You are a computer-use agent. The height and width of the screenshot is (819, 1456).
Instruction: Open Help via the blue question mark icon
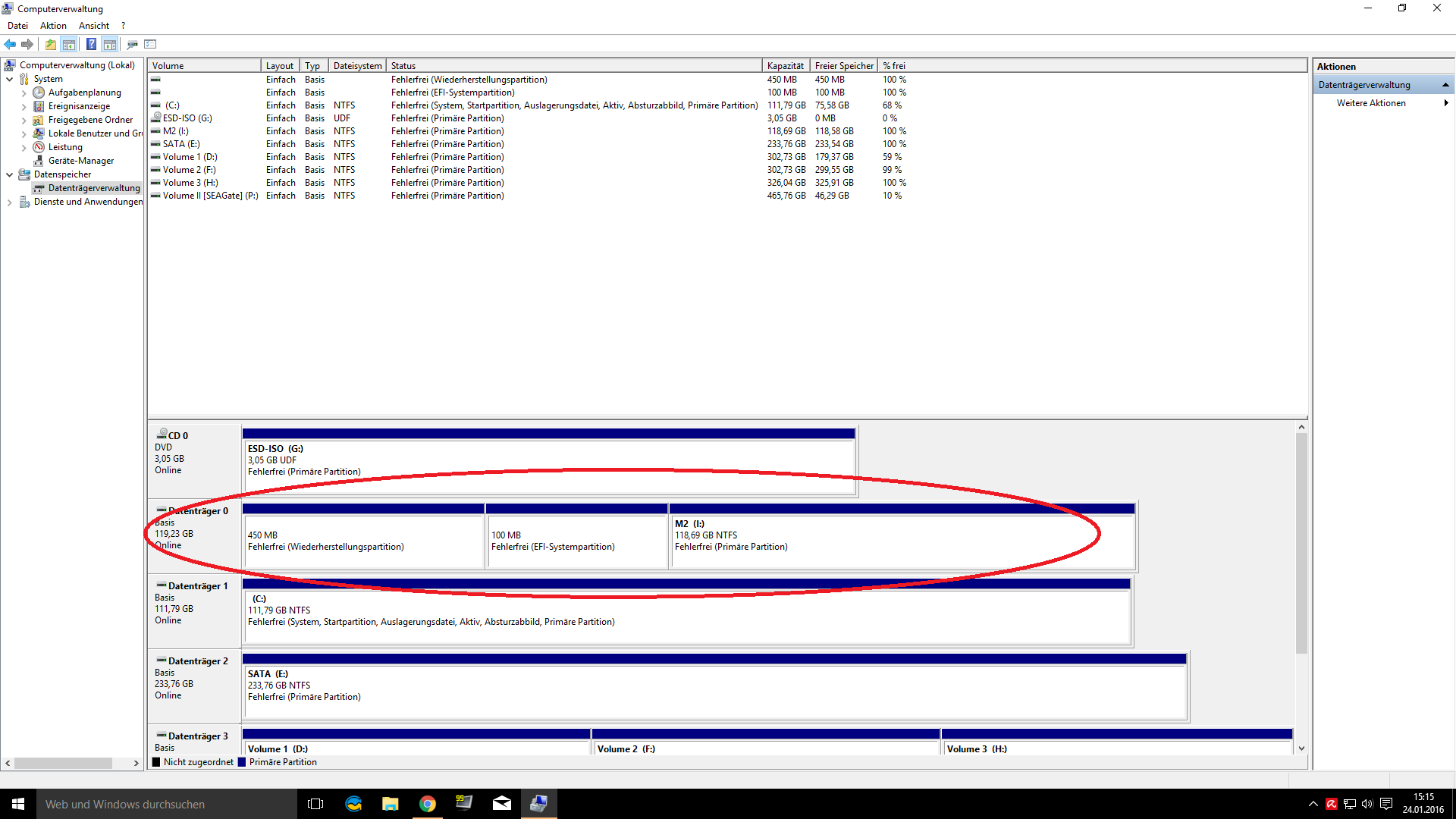(x=91, y=44)
